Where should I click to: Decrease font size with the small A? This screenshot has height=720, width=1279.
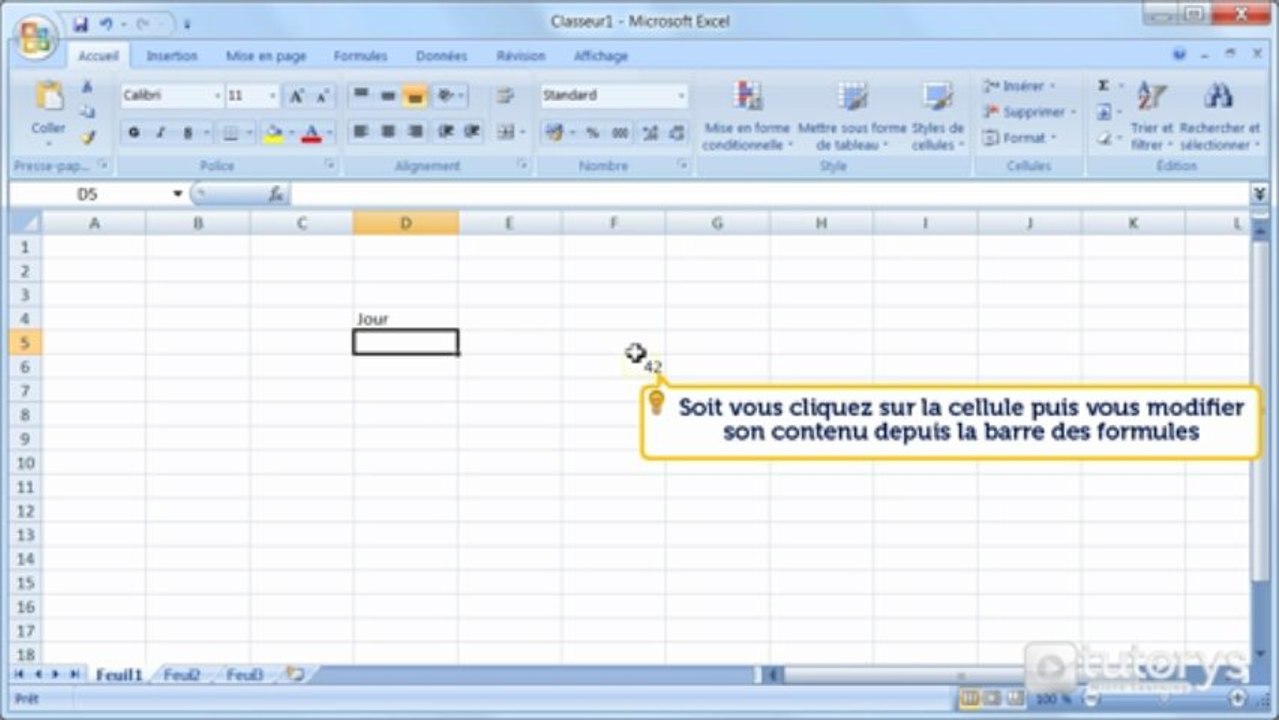click(321, 96)
